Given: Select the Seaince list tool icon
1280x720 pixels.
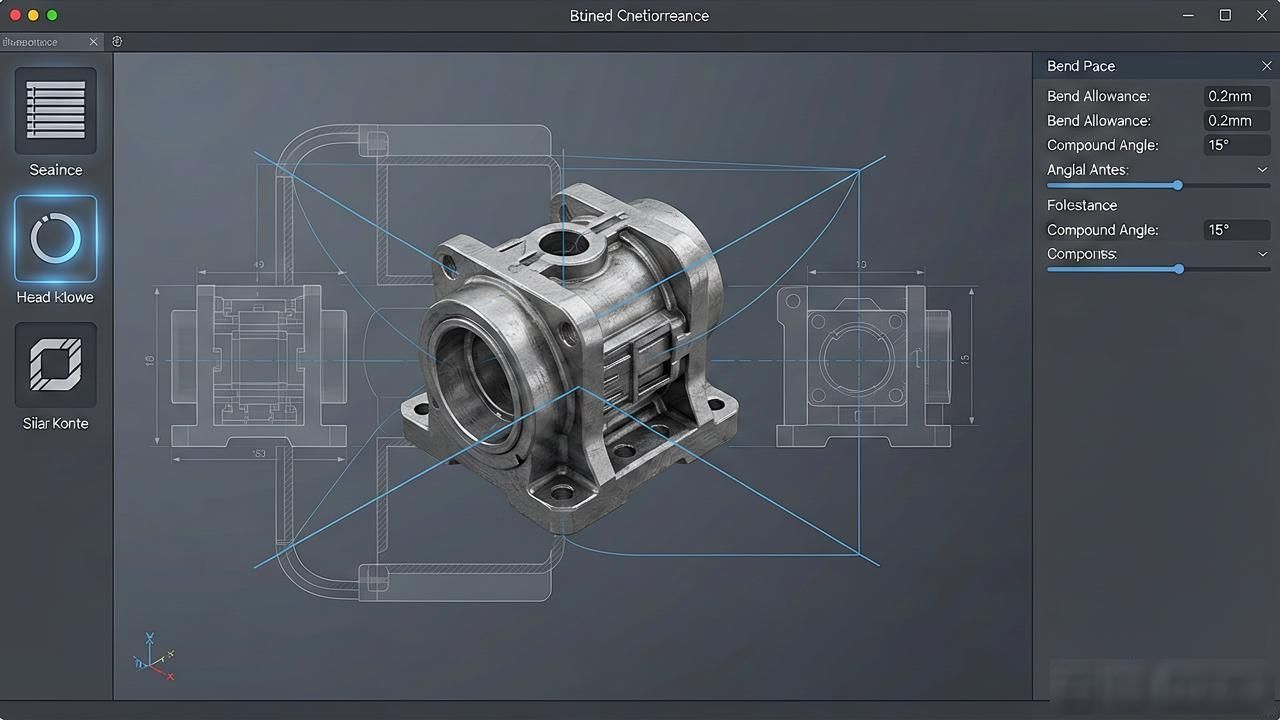Looking at the screenshot, I should tap(56, 110).
